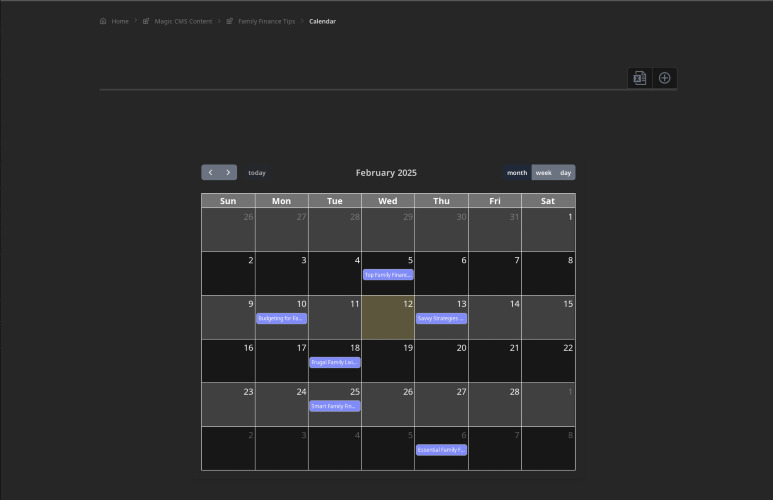
Task: Open the Frugal Family Liv... event on February 18
Action: [x=335, y=362]
